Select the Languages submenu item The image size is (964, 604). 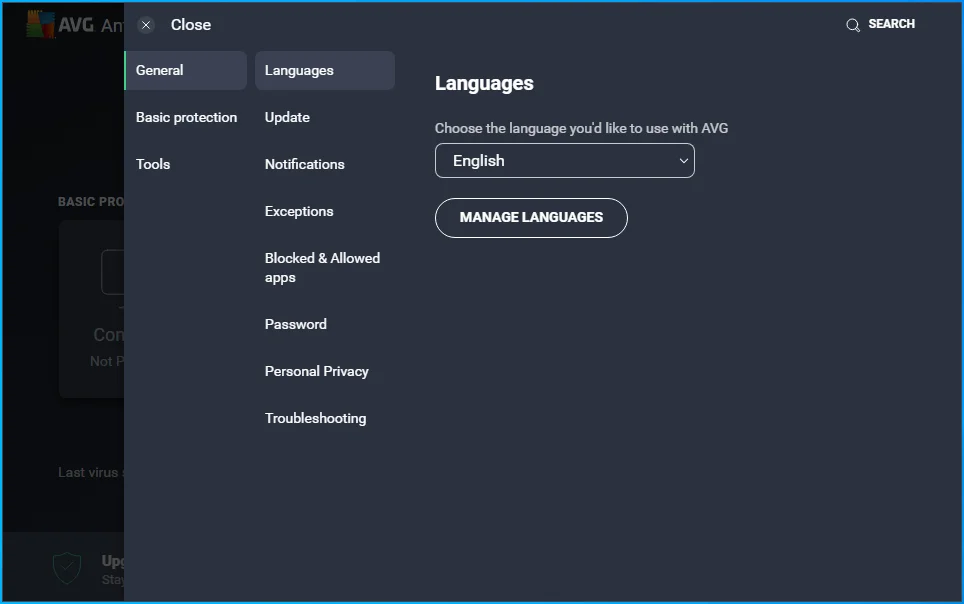[x=325, y=70]
